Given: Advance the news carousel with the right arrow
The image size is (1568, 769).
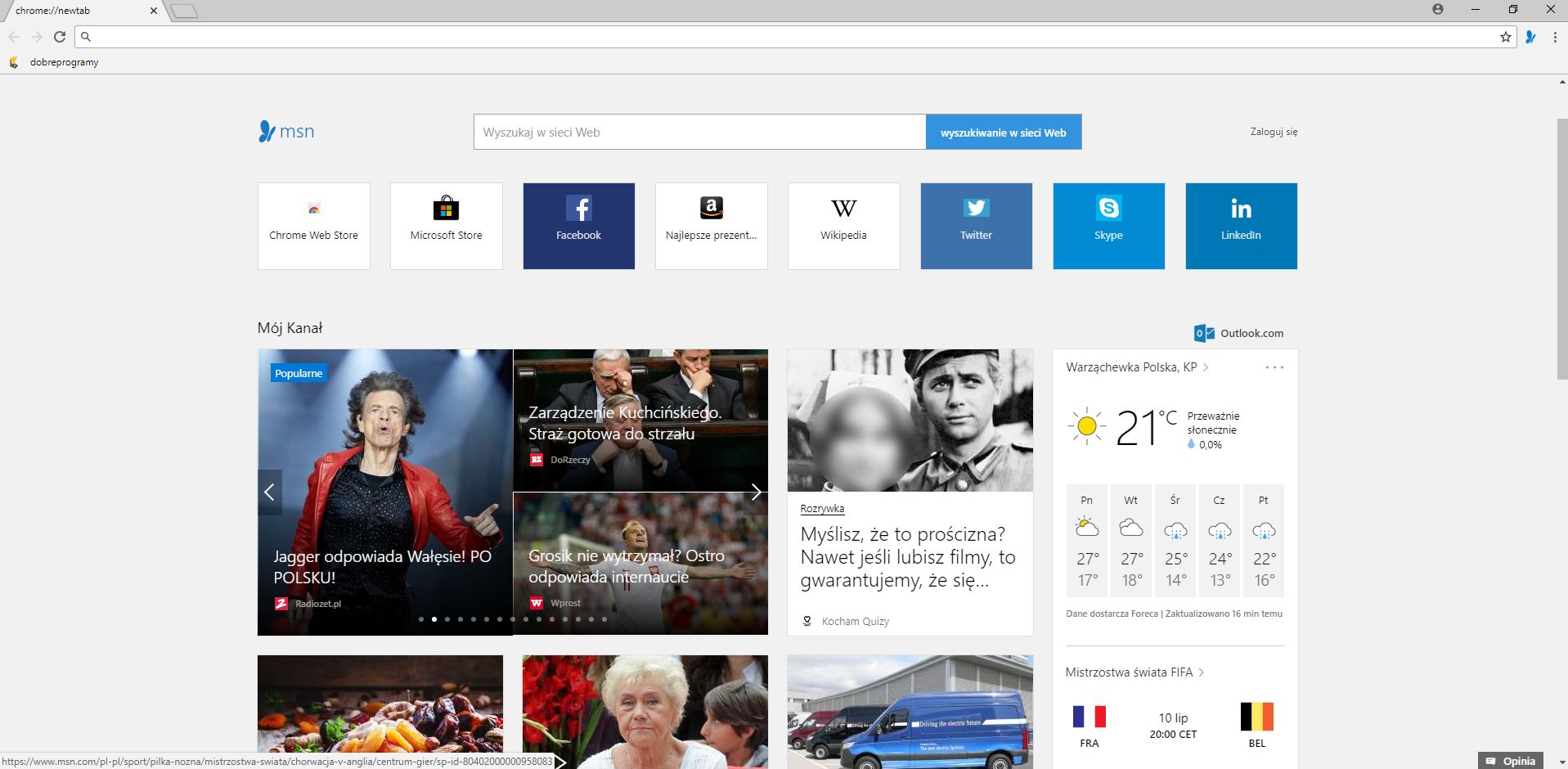Looking at the screenshot, I should (x=756, y=492).
